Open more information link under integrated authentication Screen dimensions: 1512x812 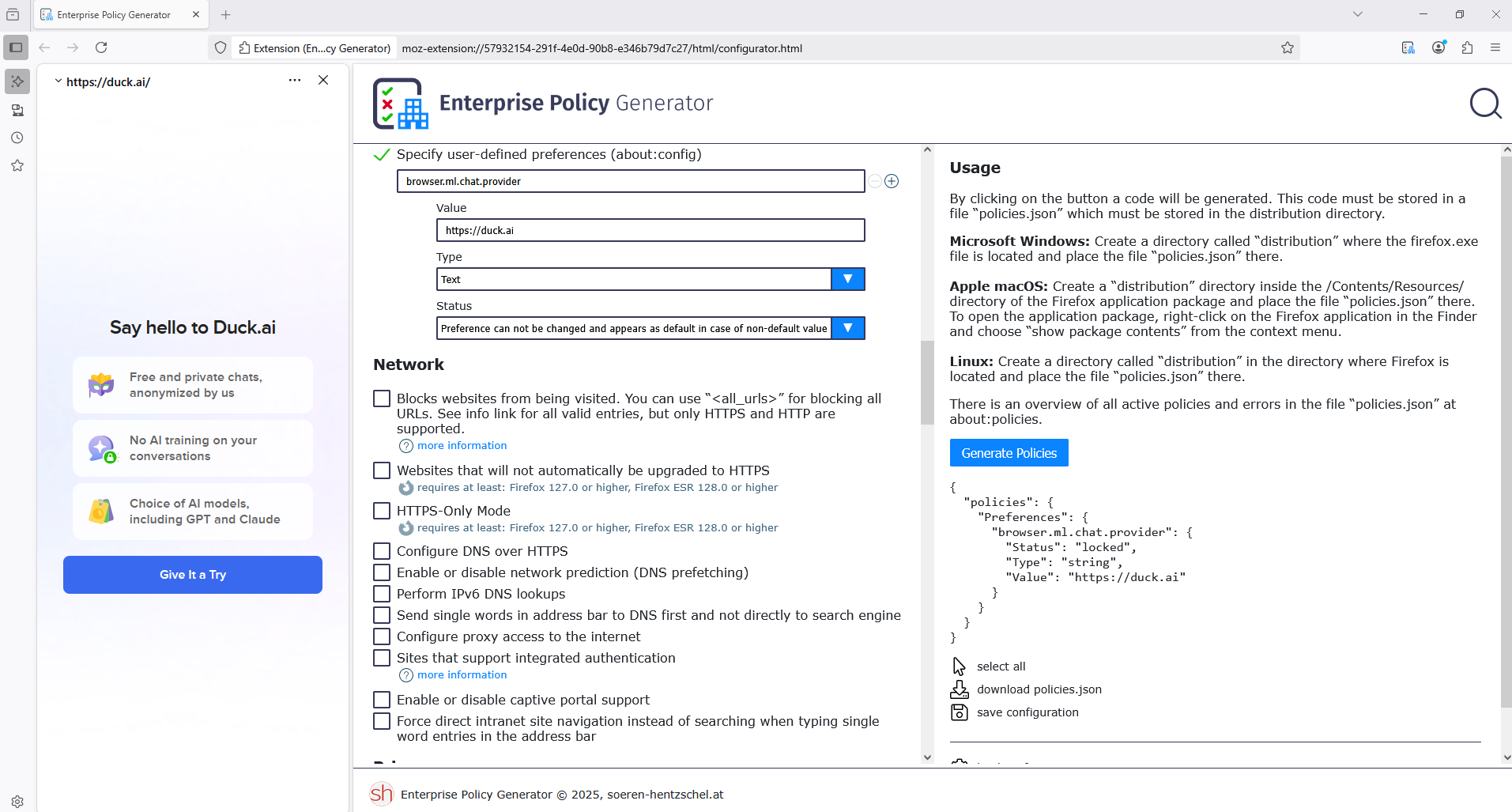click(x=462, y=675)
